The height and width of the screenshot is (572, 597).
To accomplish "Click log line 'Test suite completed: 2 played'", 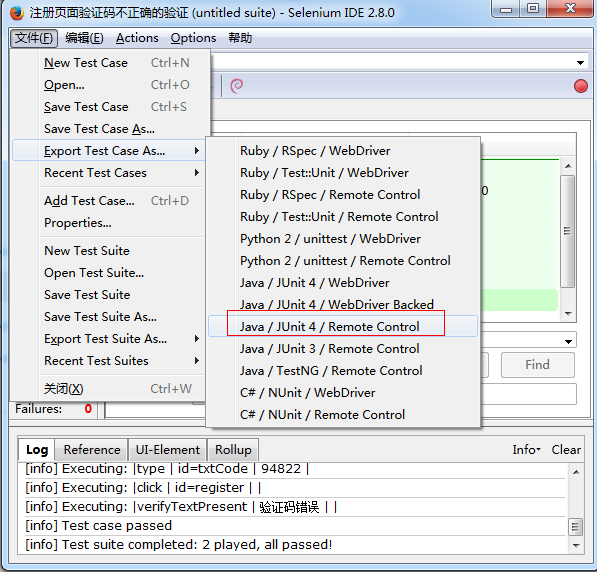I will click(x=295, y=545).
